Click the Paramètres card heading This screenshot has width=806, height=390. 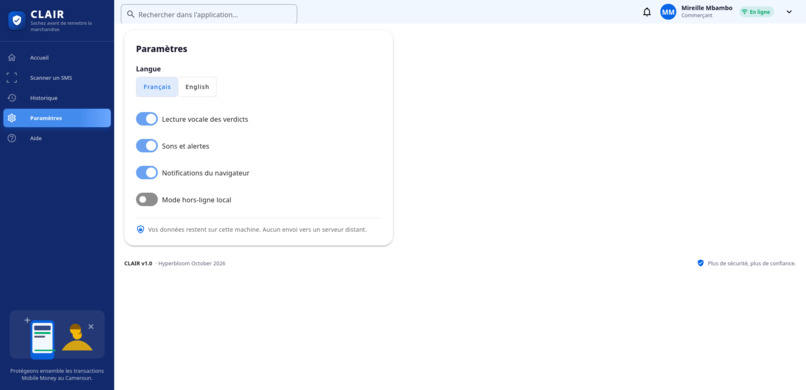coord(161,49)
